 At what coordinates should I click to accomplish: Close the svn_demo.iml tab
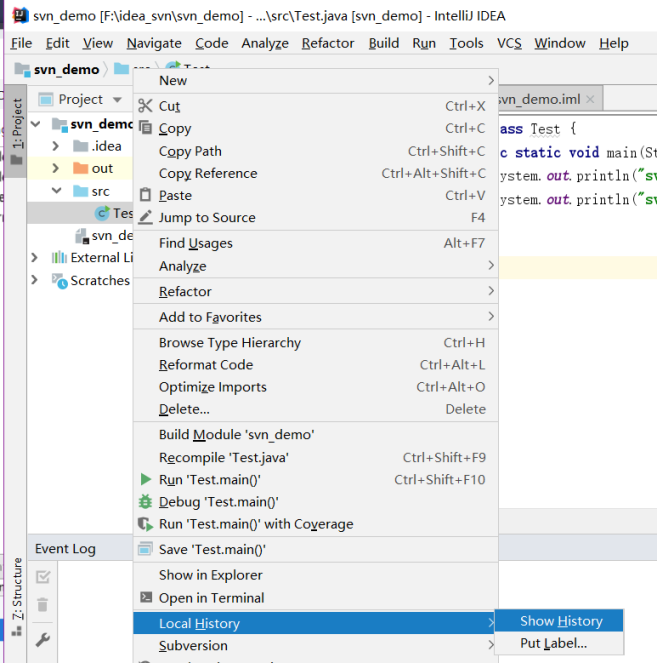pos(590,99)
